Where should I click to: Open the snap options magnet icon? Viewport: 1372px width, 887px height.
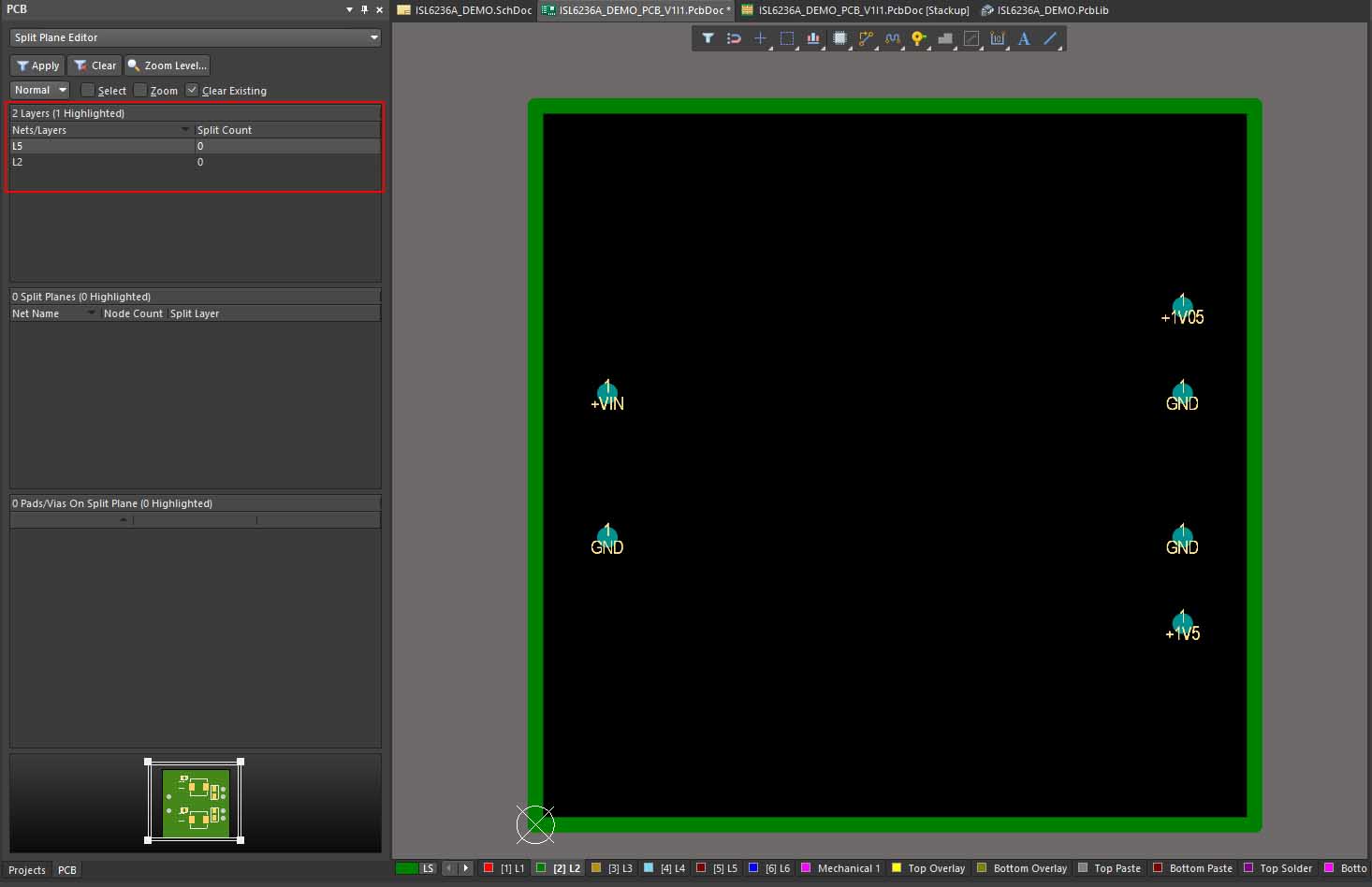pos(734,38)
